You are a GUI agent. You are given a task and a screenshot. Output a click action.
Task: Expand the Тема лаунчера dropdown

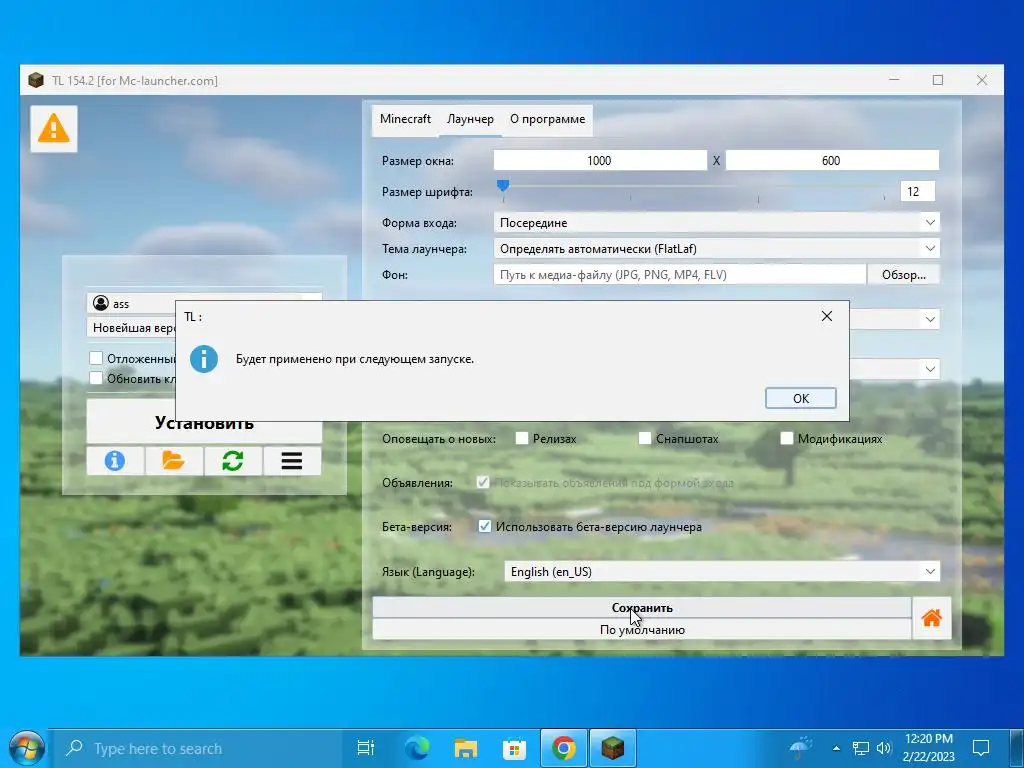716,249
